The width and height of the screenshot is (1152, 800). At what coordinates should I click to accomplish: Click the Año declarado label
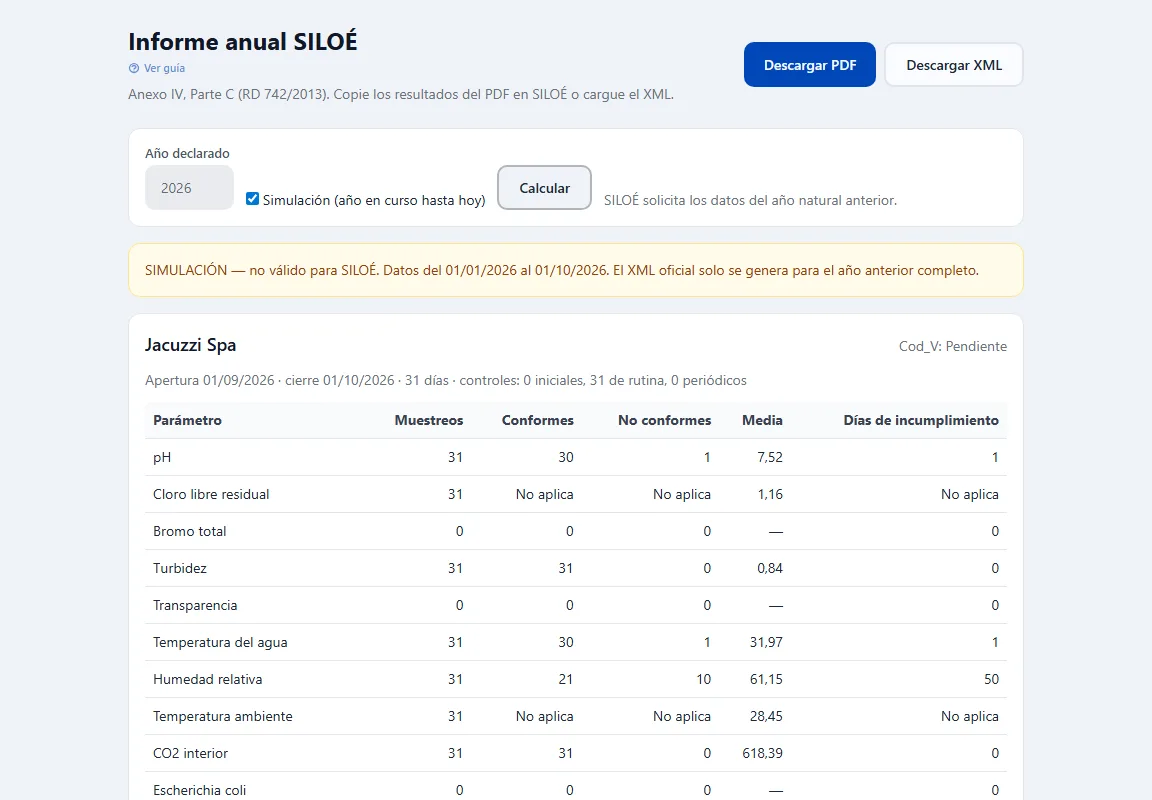pyautogui.click(x=187, y=154)
